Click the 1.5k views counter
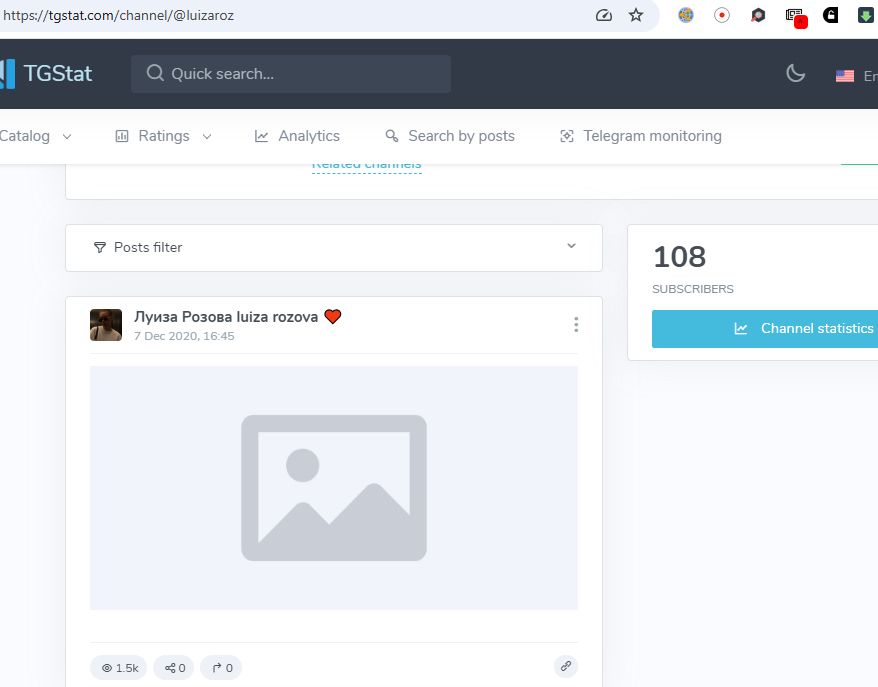Viewport: 878px width, 687px height. [x=119, y=667]
